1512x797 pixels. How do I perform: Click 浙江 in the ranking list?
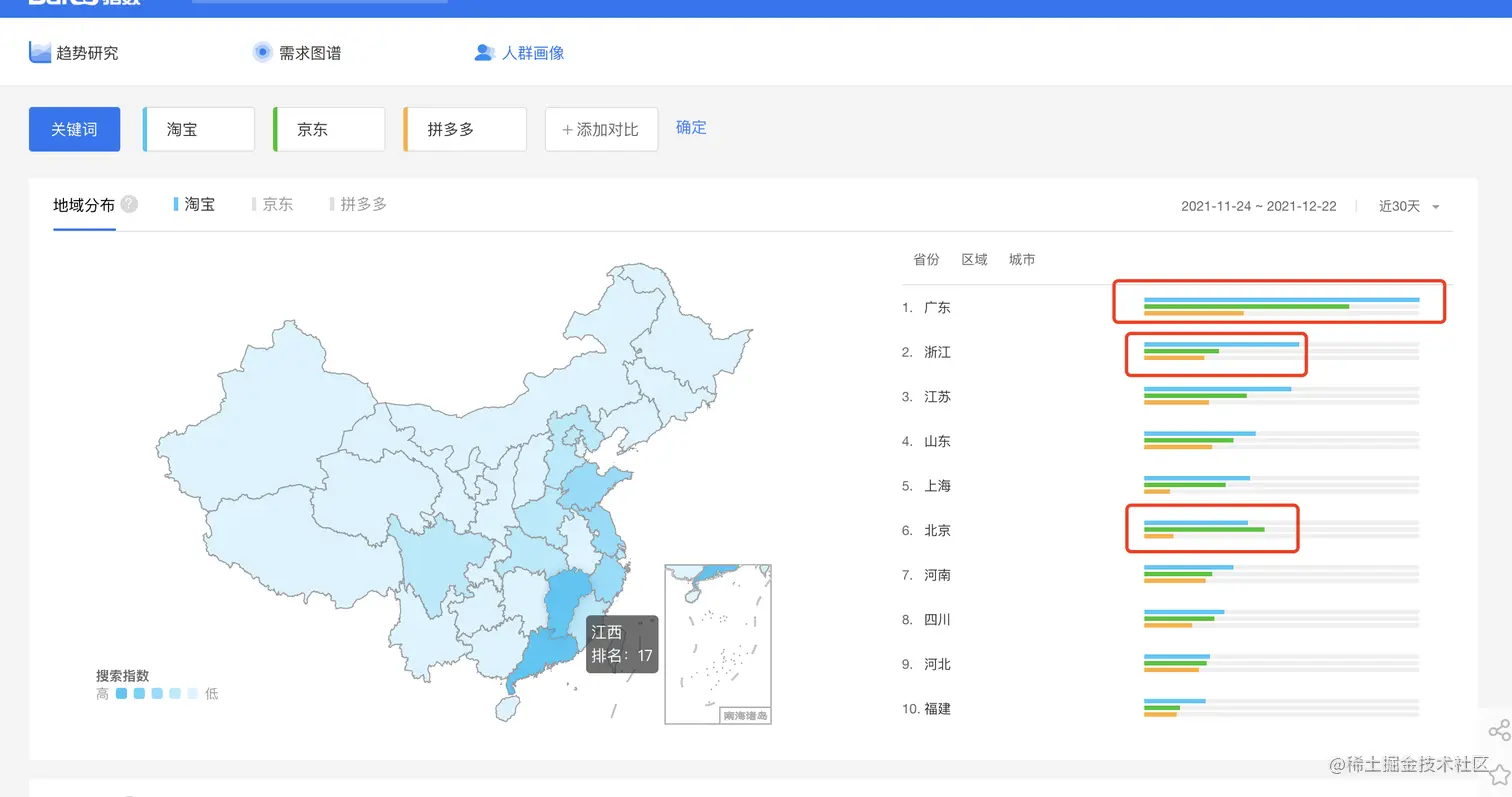937,352
